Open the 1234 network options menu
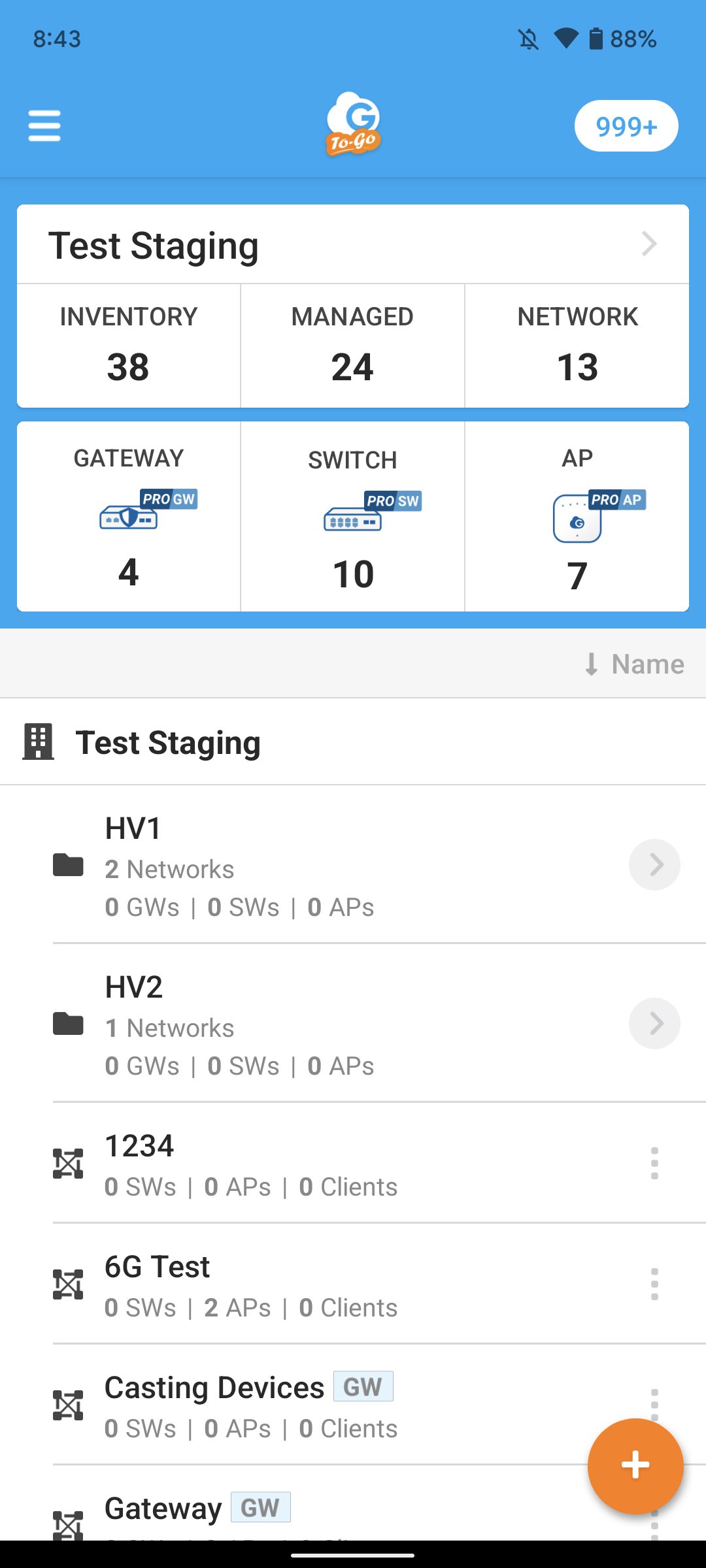 [654, 1164]
